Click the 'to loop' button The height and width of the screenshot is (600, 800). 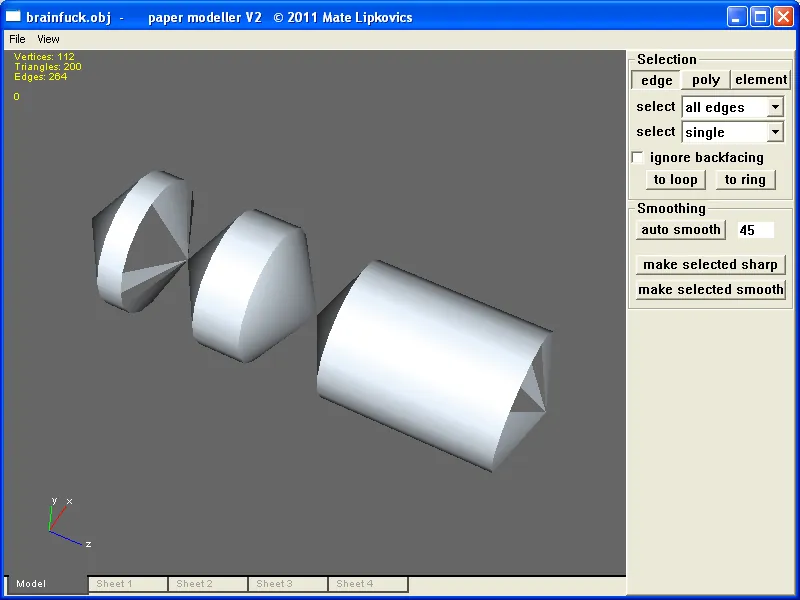pyautogui.click(x=676, y=180)
